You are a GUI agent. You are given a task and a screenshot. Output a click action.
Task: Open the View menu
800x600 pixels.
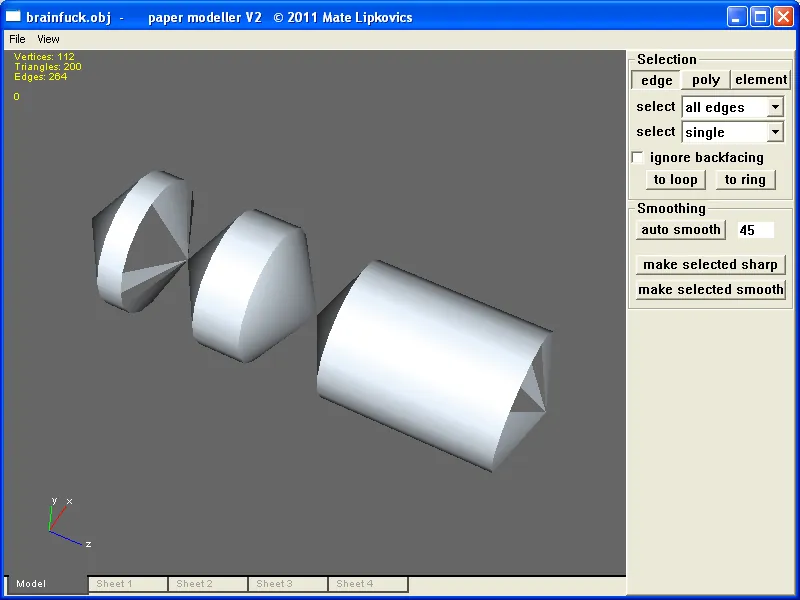point(48,39)
